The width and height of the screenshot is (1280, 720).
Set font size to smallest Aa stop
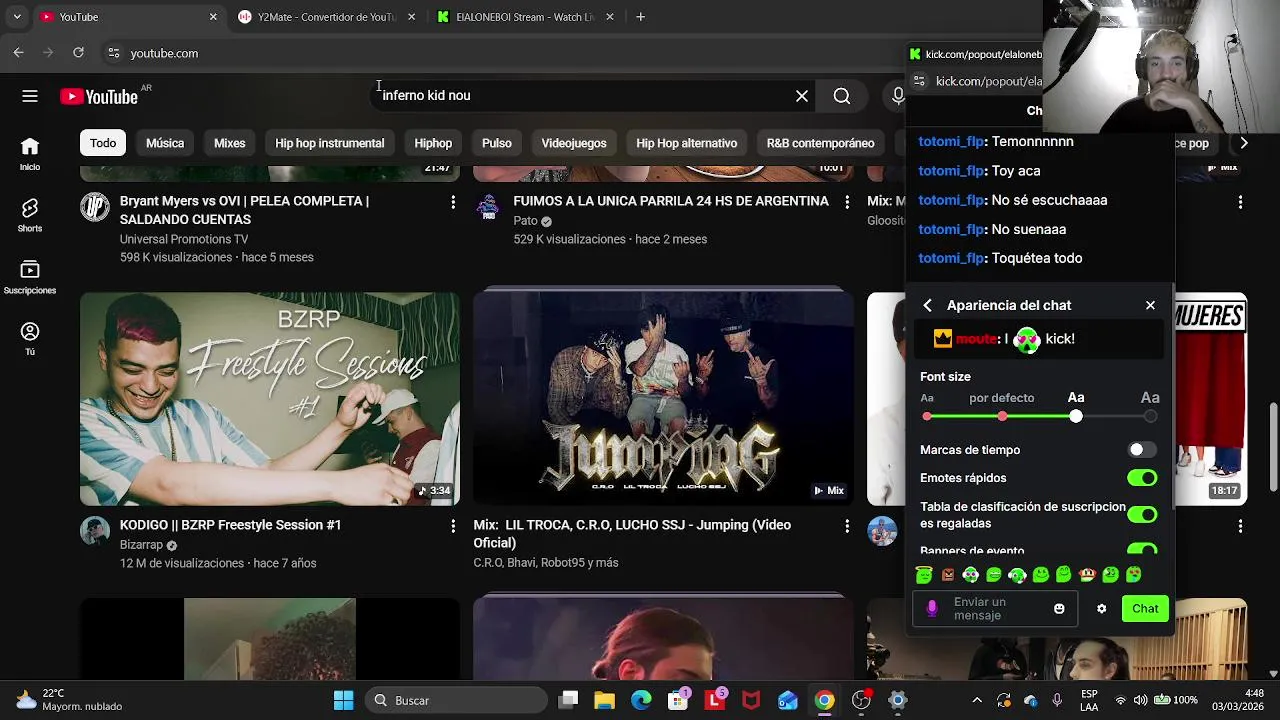coord(927,416)
